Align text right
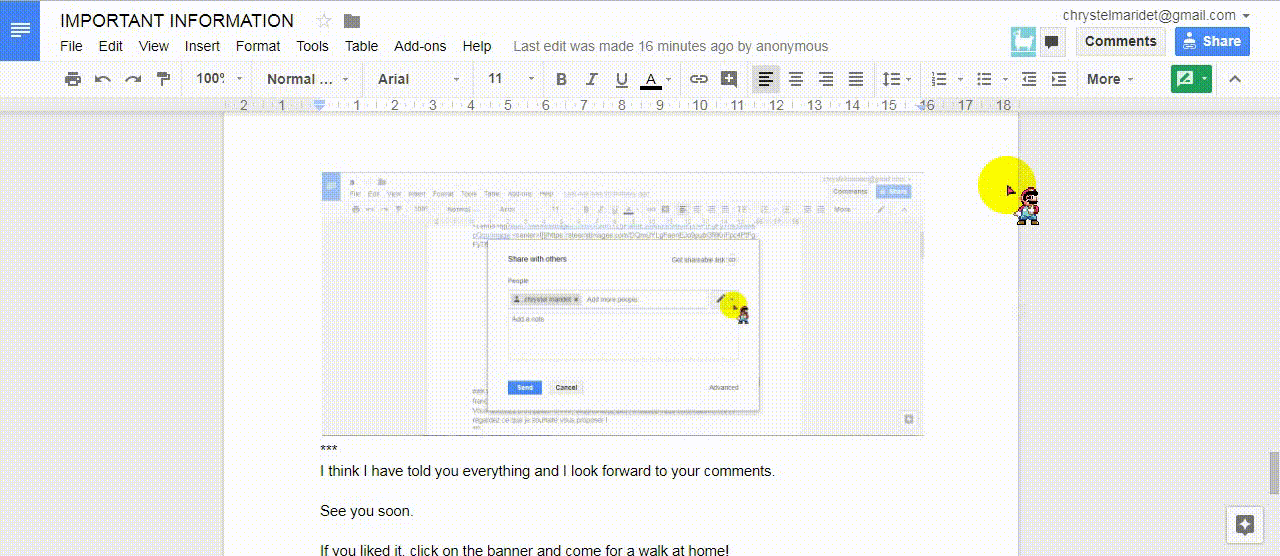Image resolution: width=1280 pixels, height=556 pixels. 826,79
